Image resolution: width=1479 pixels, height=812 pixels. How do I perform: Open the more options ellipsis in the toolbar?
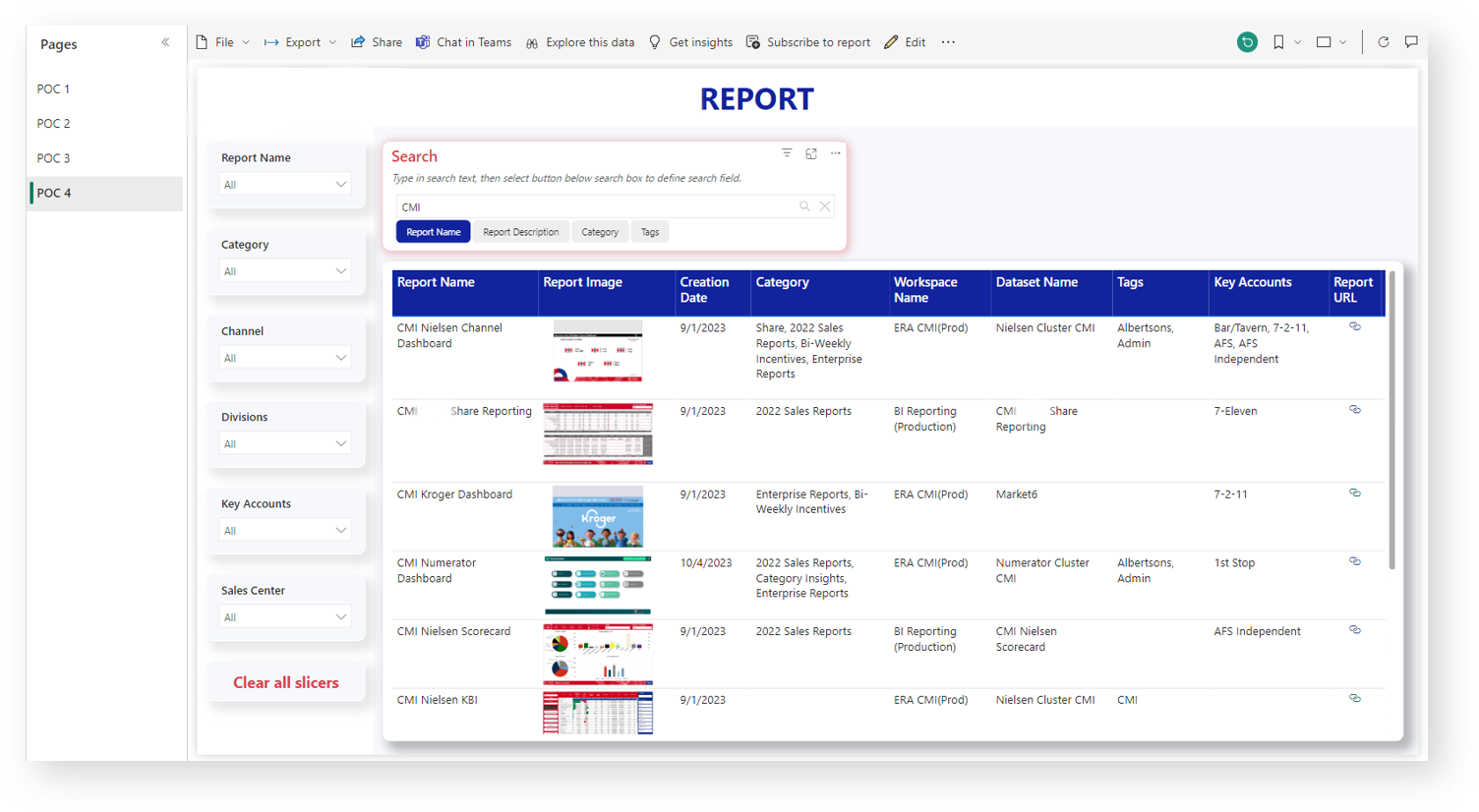pyautogui.click(x=948, y=42)
